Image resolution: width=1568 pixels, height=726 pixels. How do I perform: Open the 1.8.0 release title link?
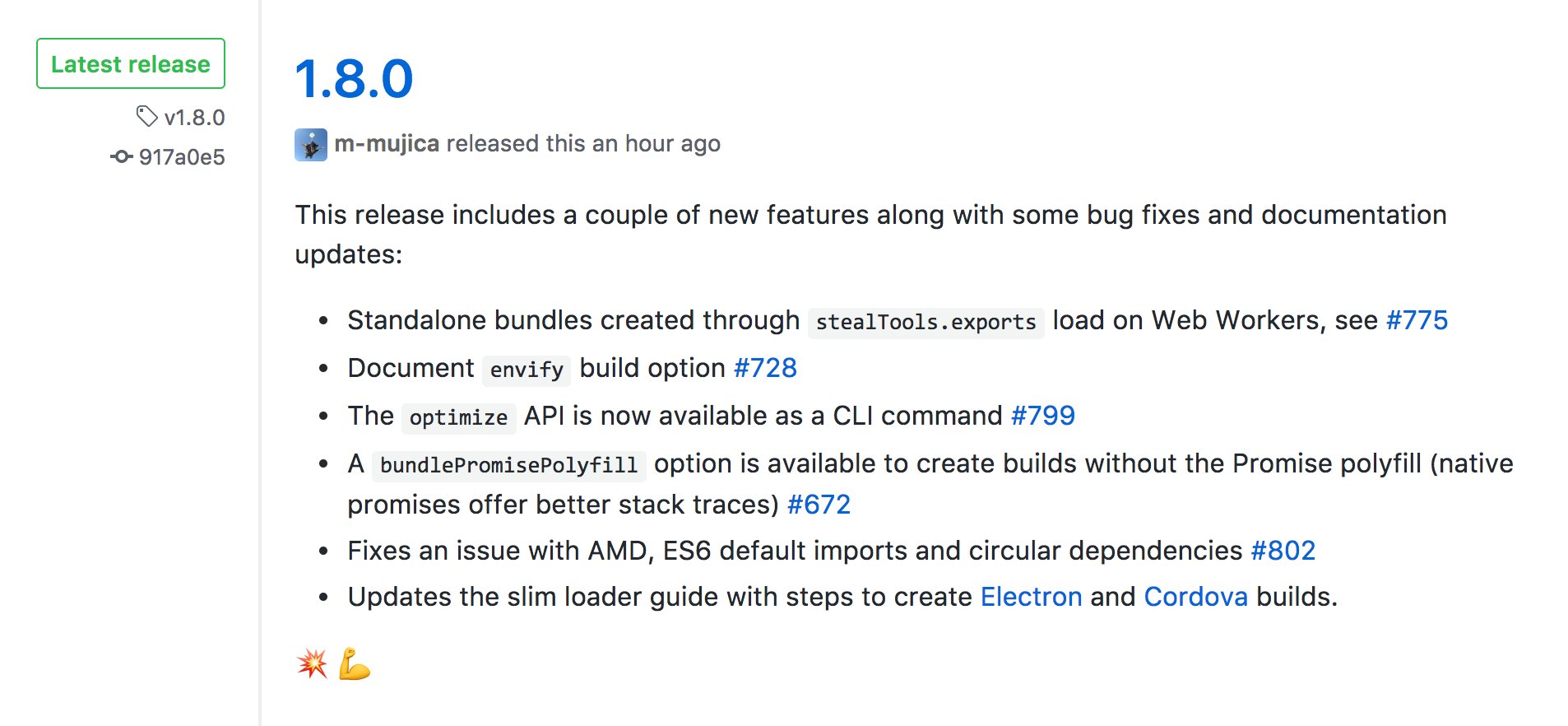pyautogui.click(x=354, y=80)
